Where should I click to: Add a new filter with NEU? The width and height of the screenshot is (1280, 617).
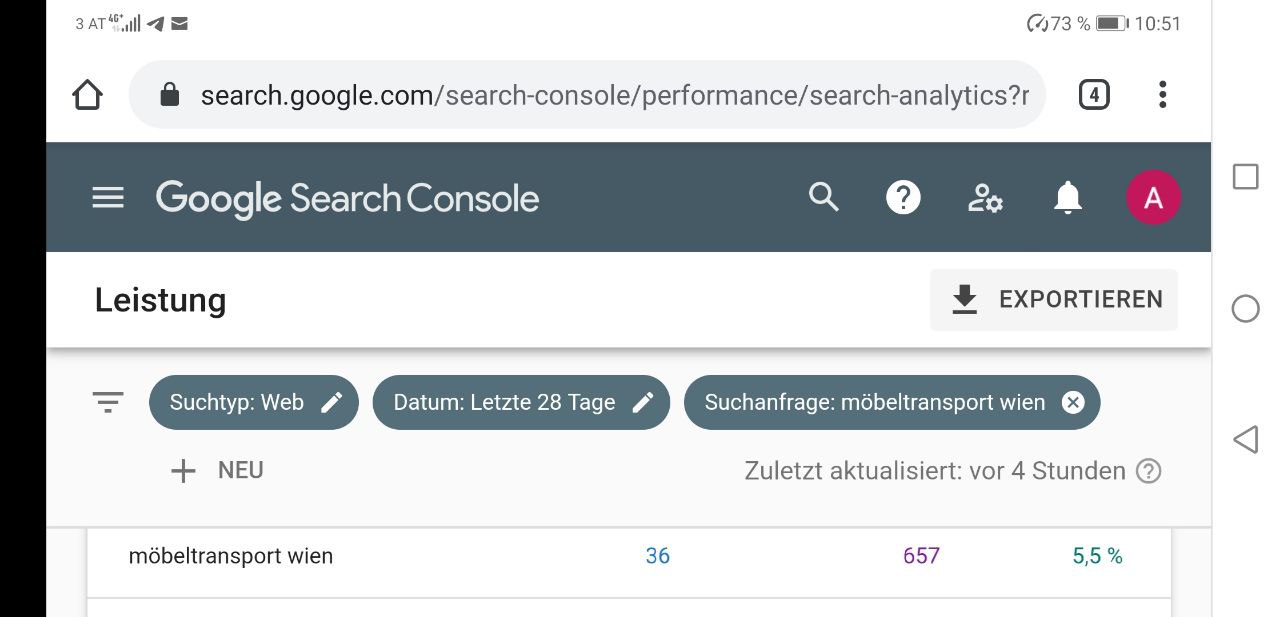[217, 470]
